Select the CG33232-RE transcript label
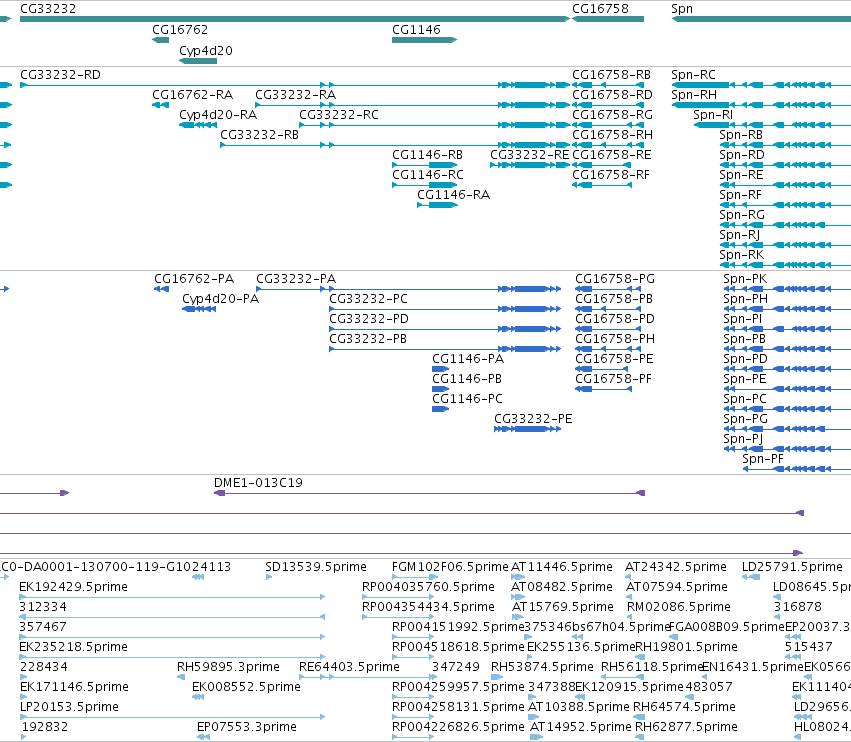The image size is (851, 742). click(529, 155)
